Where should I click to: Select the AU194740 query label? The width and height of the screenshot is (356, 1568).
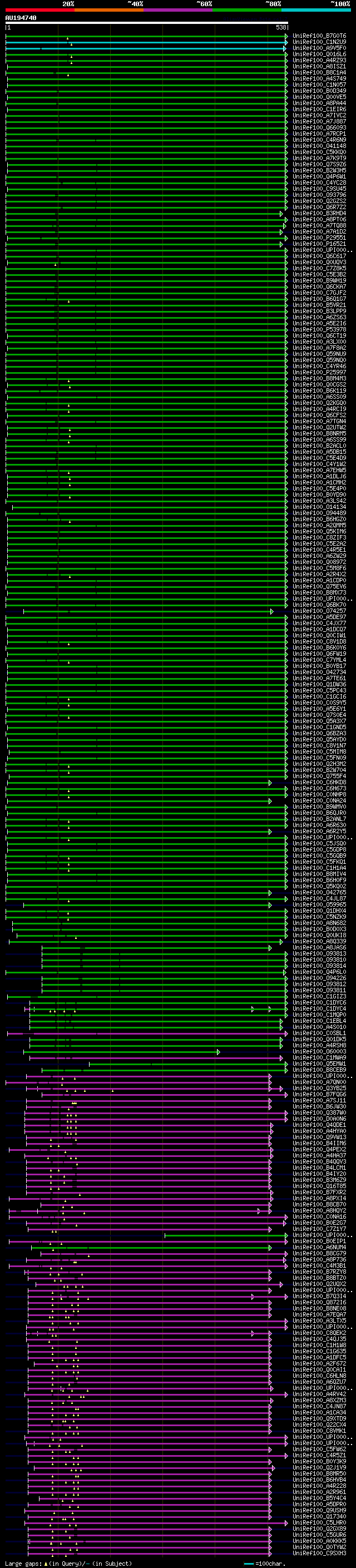[x=21, y=18]
